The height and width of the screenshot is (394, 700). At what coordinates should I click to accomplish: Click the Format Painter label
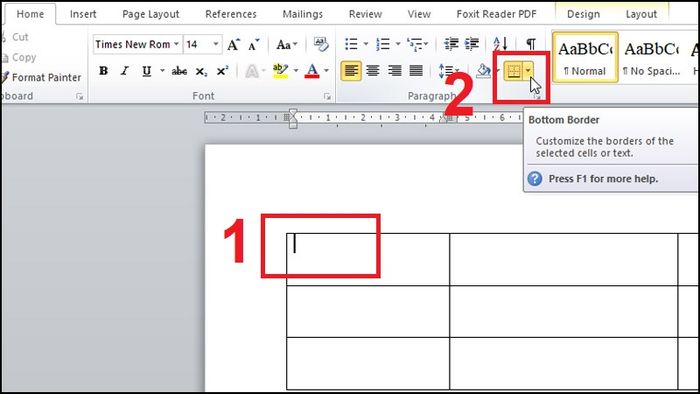pyautogui.click(x=46, y=77)
